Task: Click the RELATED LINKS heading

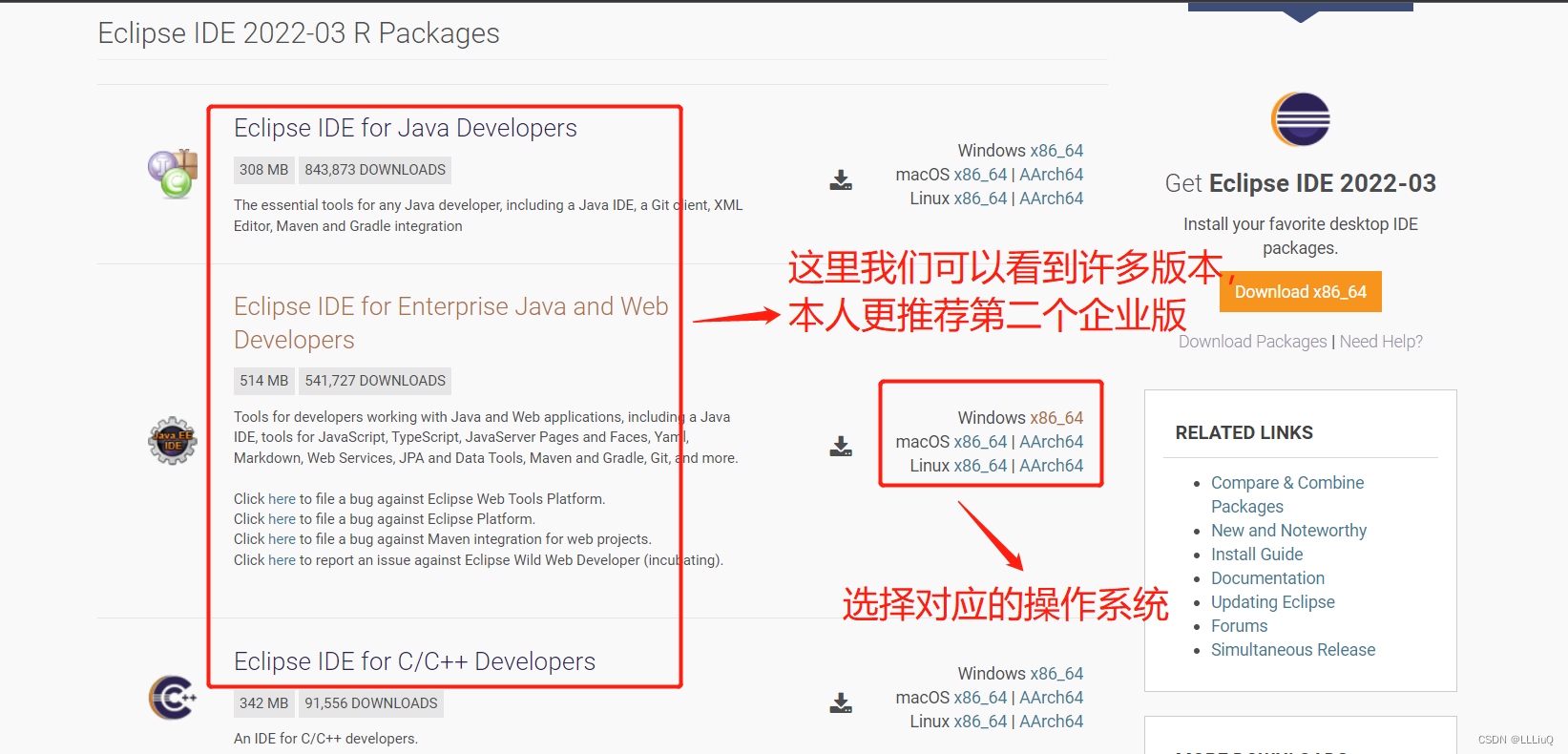Action: point(1244,433)
